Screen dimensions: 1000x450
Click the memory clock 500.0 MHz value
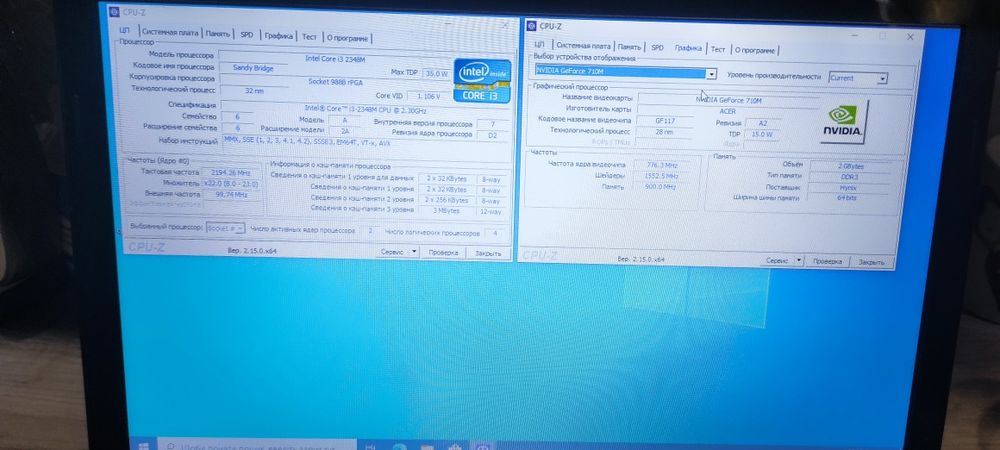[x=661, y=187]
